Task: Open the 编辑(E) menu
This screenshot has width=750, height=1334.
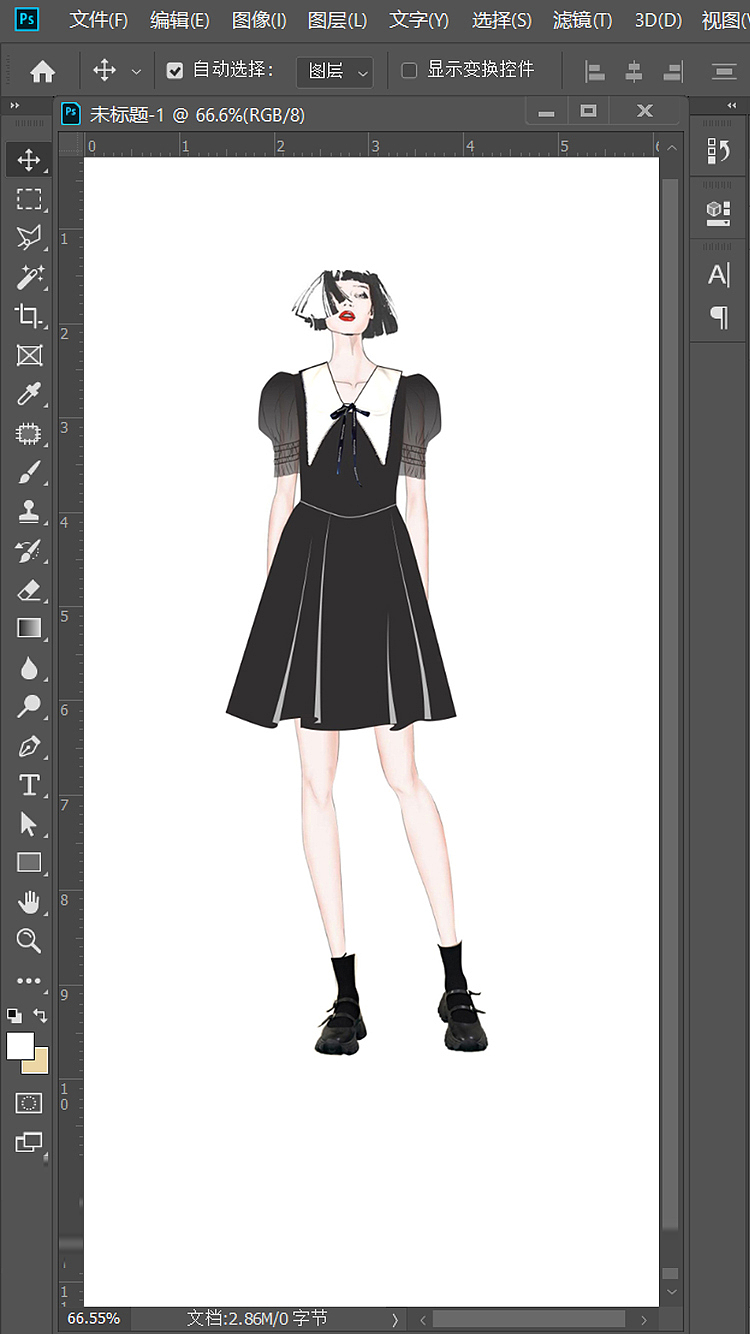Action: pyautogui.click(x=180, y=20)
